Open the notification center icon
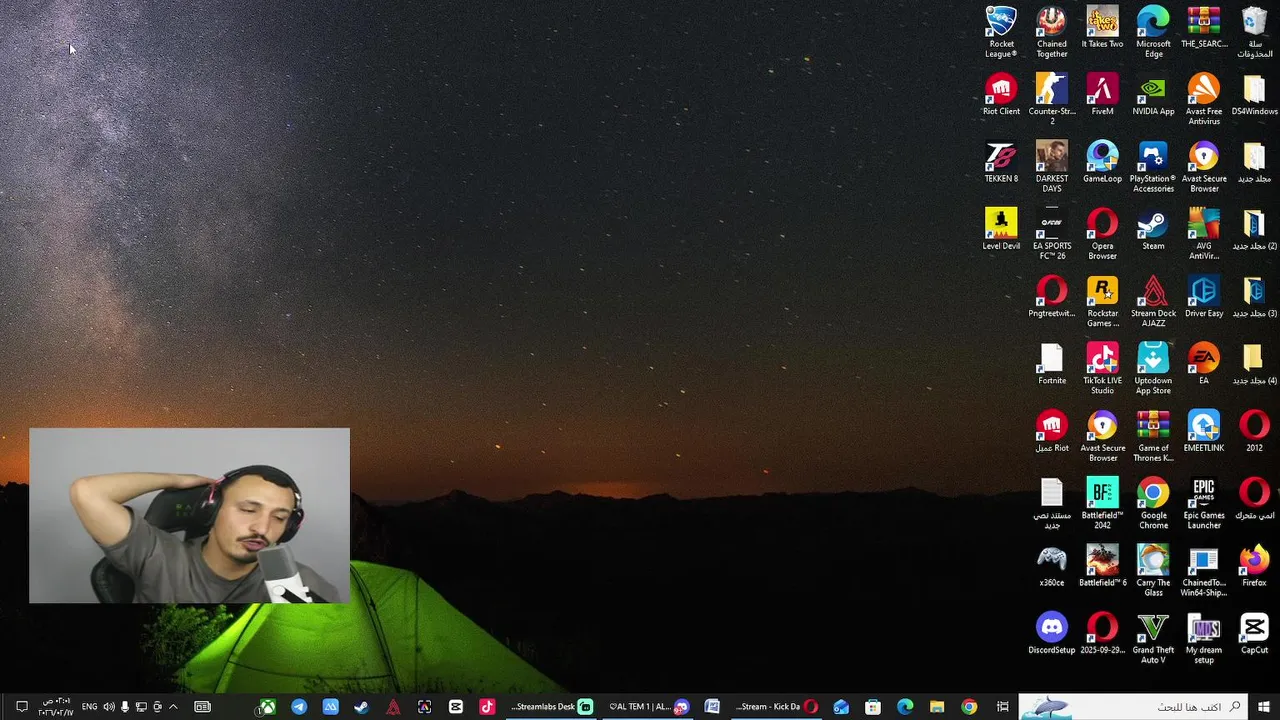The image size is (1280, 720). 21,707
